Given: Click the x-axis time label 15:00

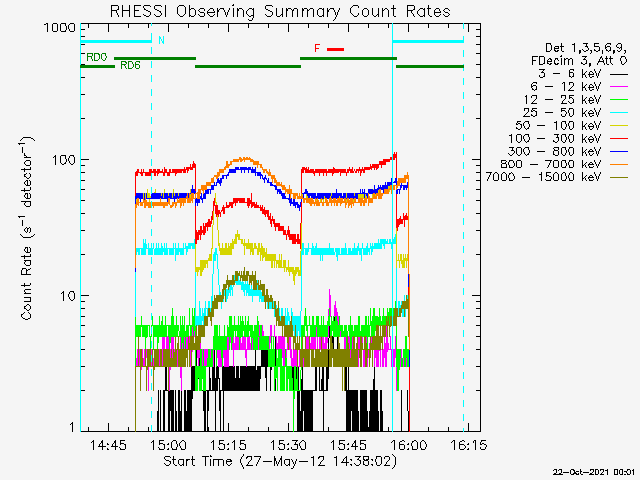Looking at the screenshot, I should (x=169, y=444).
